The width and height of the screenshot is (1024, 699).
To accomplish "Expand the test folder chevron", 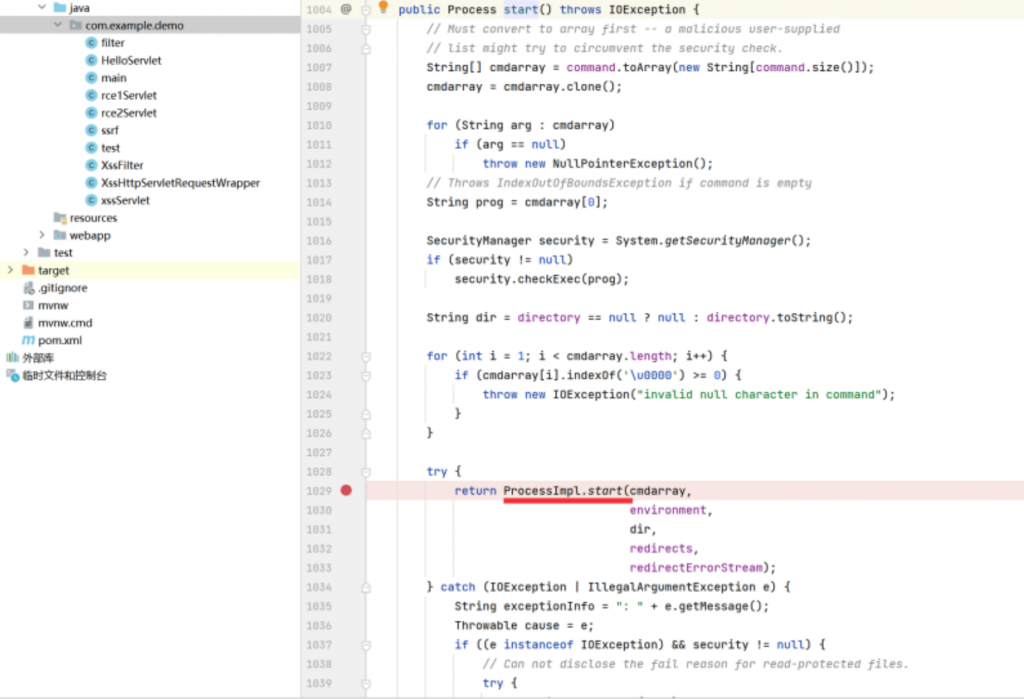I will pyautogui.click(x=26, y=252).
